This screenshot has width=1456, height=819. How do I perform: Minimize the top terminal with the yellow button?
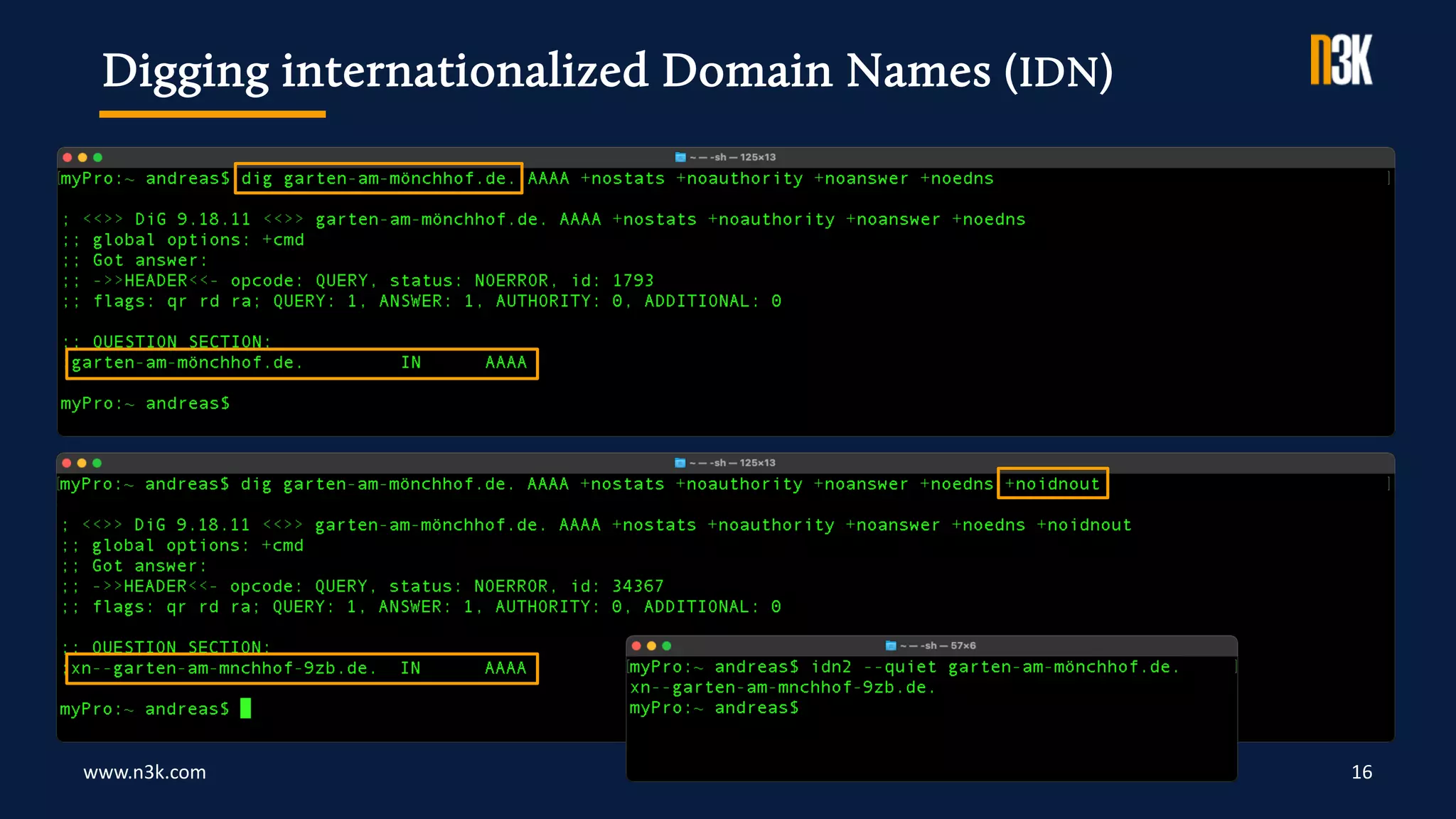[x=82, y=157]
